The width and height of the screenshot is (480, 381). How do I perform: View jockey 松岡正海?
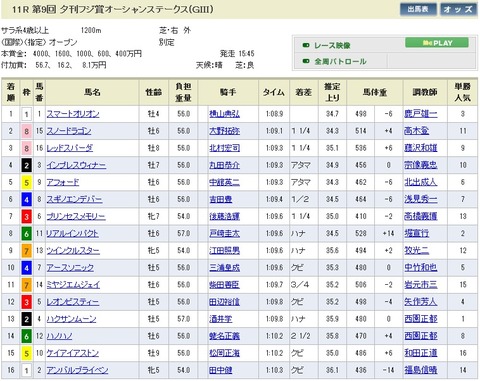click(x=224, y=353)
